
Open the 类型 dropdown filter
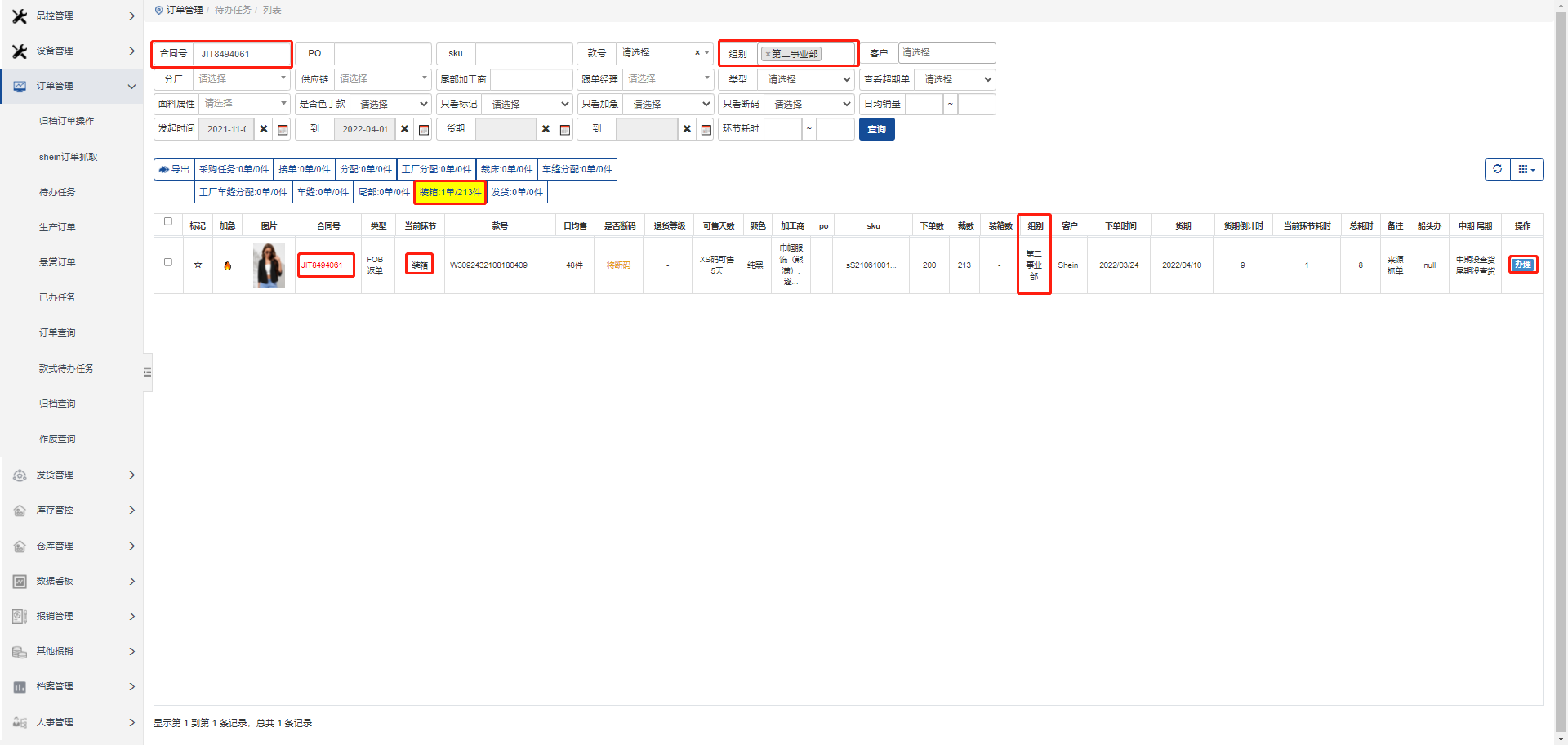(x=807, y=79)
